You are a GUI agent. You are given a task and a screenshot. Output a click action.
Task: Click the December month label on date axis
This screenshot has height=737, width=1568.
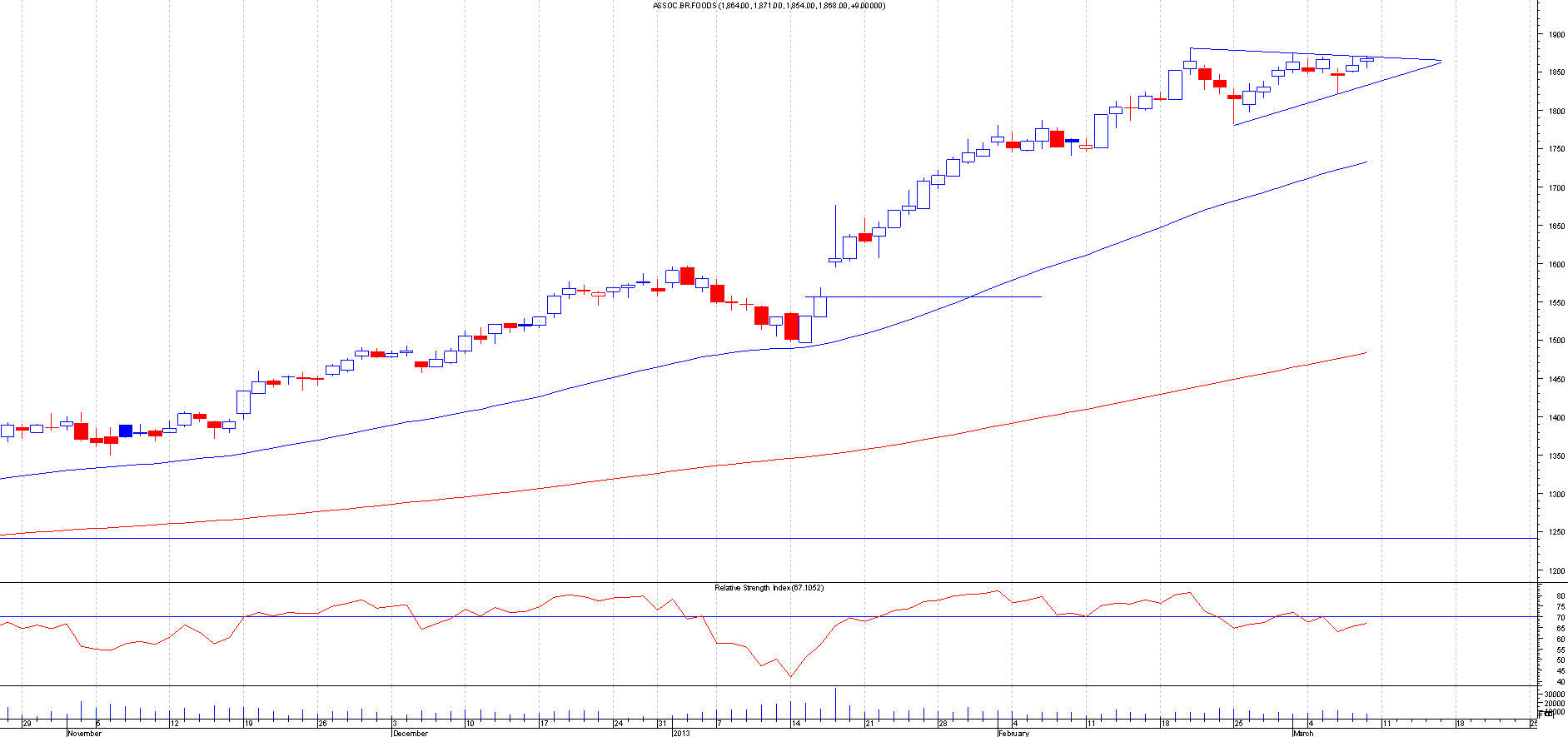click(410, 733)
